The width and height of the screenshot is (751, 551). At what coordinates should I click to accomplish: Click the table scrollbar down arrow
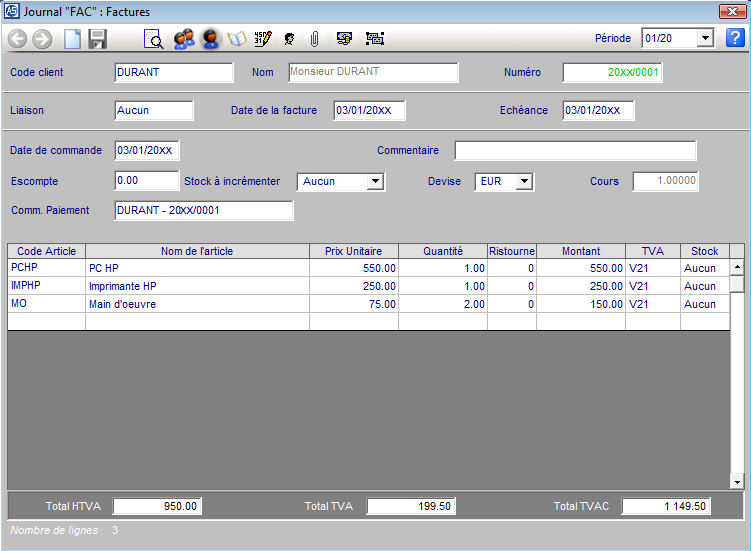(737, 482)
